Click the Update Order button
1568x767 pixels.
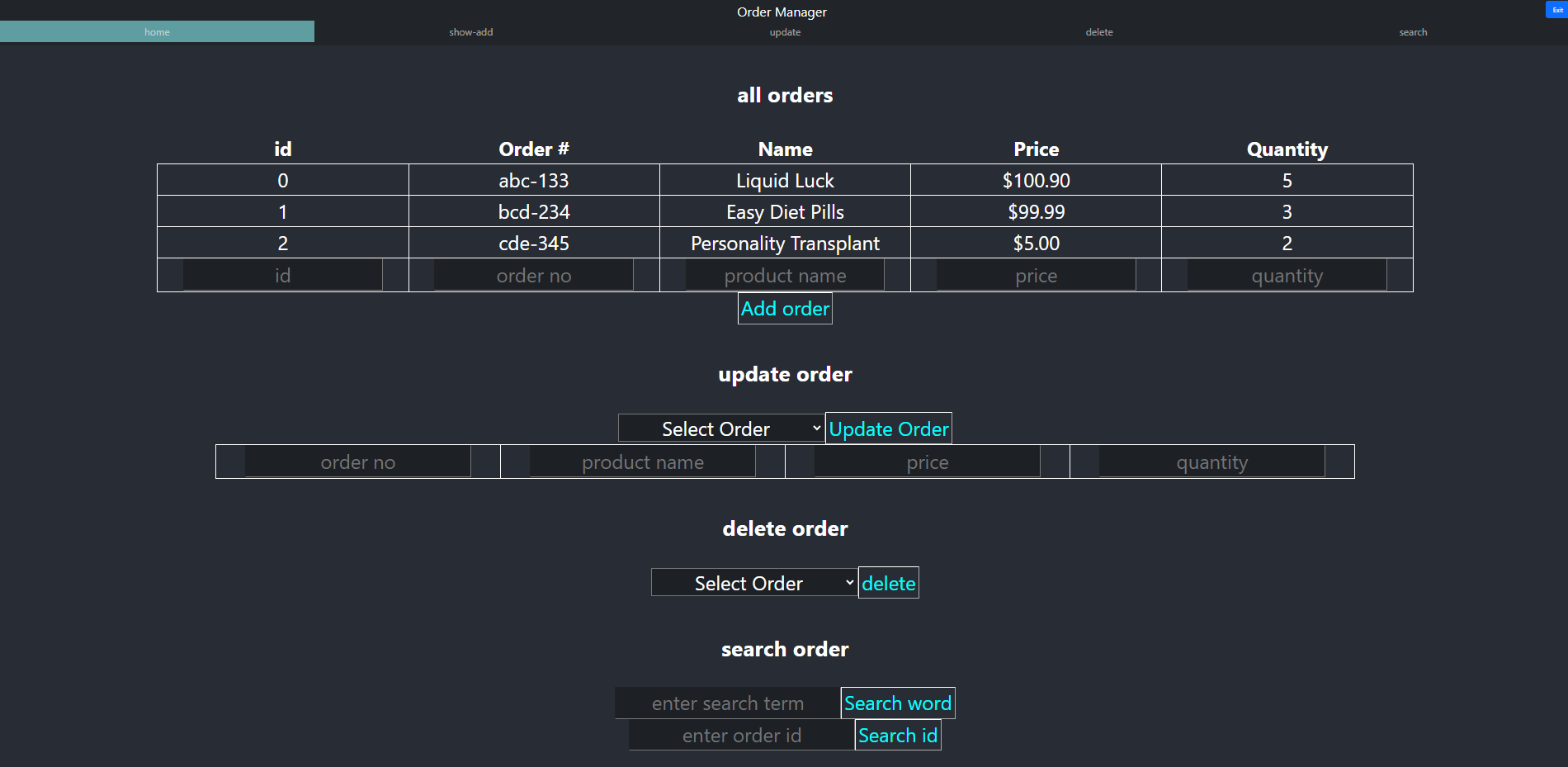(888, 428)
